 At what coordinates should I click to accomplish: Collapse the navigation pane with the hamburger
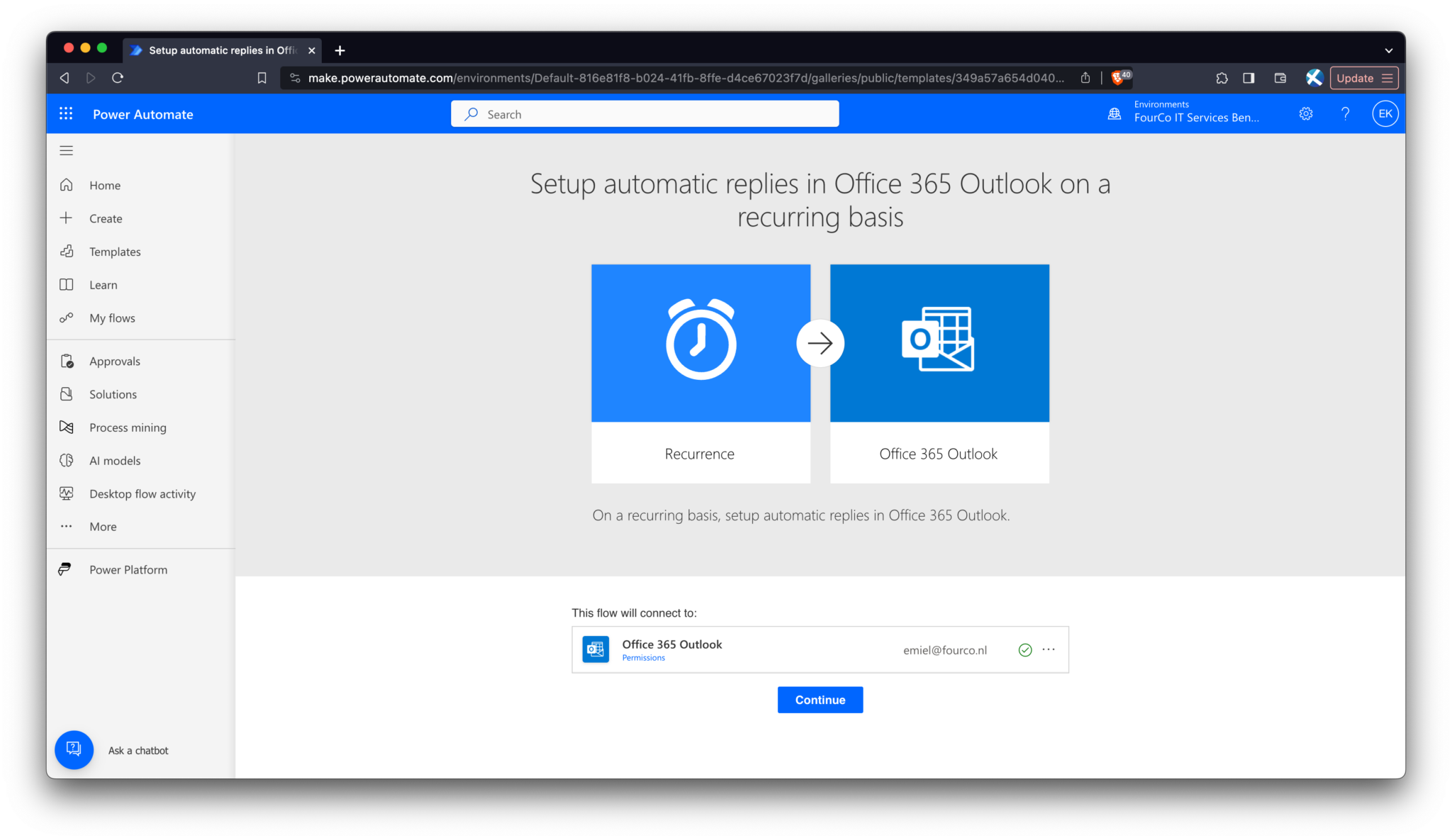(66, 150)
